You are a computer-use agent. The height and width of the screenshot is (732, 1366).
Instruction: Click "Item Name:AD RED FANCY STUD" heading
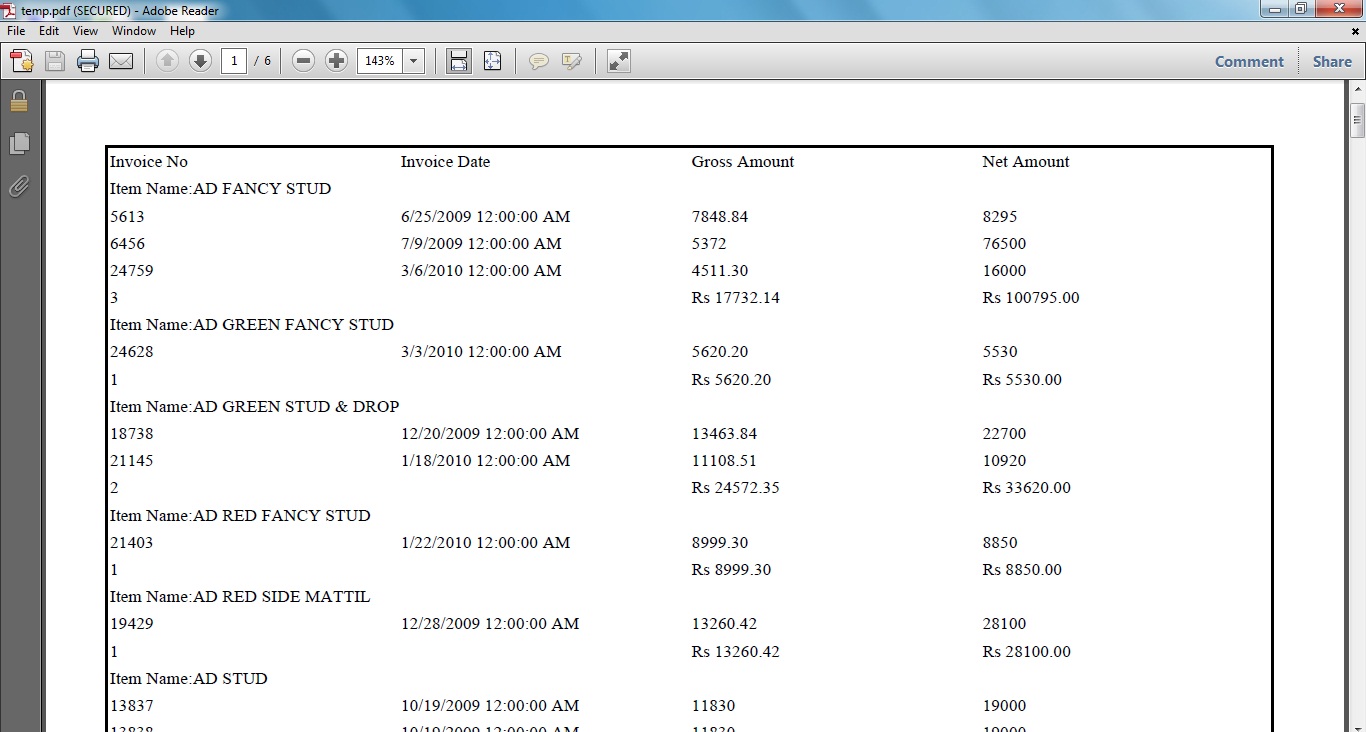click(x=240, y=516)
